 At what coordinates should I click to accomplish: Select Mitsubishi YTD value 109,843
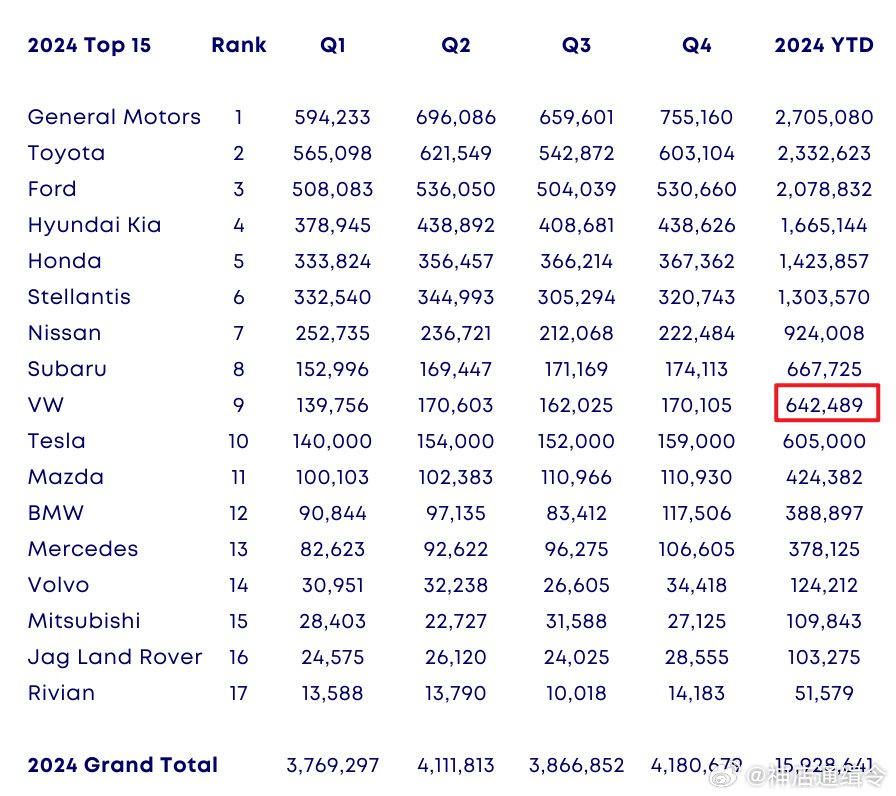coord(824,622)
